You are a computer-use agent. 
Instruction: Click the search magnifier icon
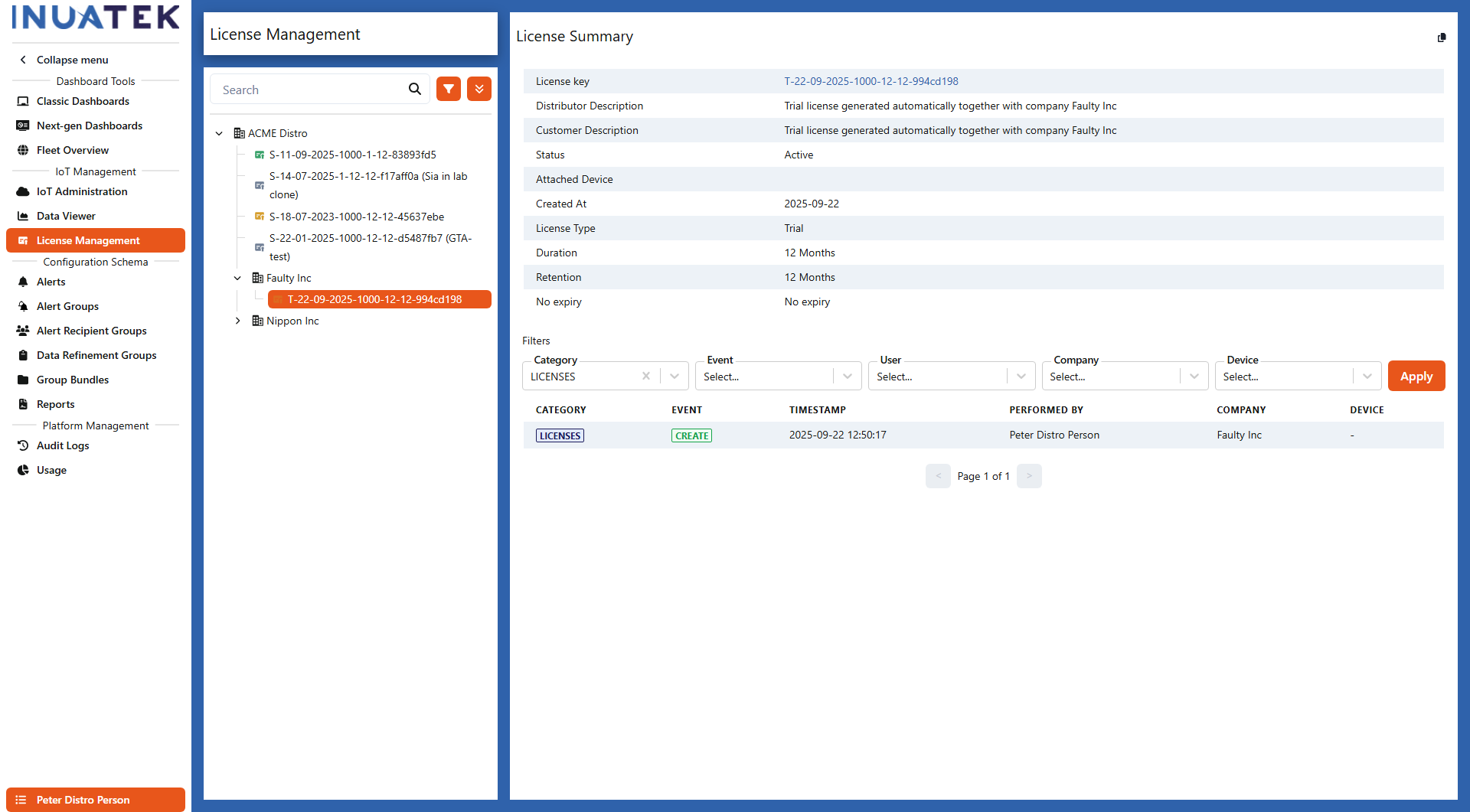(414, 89)
